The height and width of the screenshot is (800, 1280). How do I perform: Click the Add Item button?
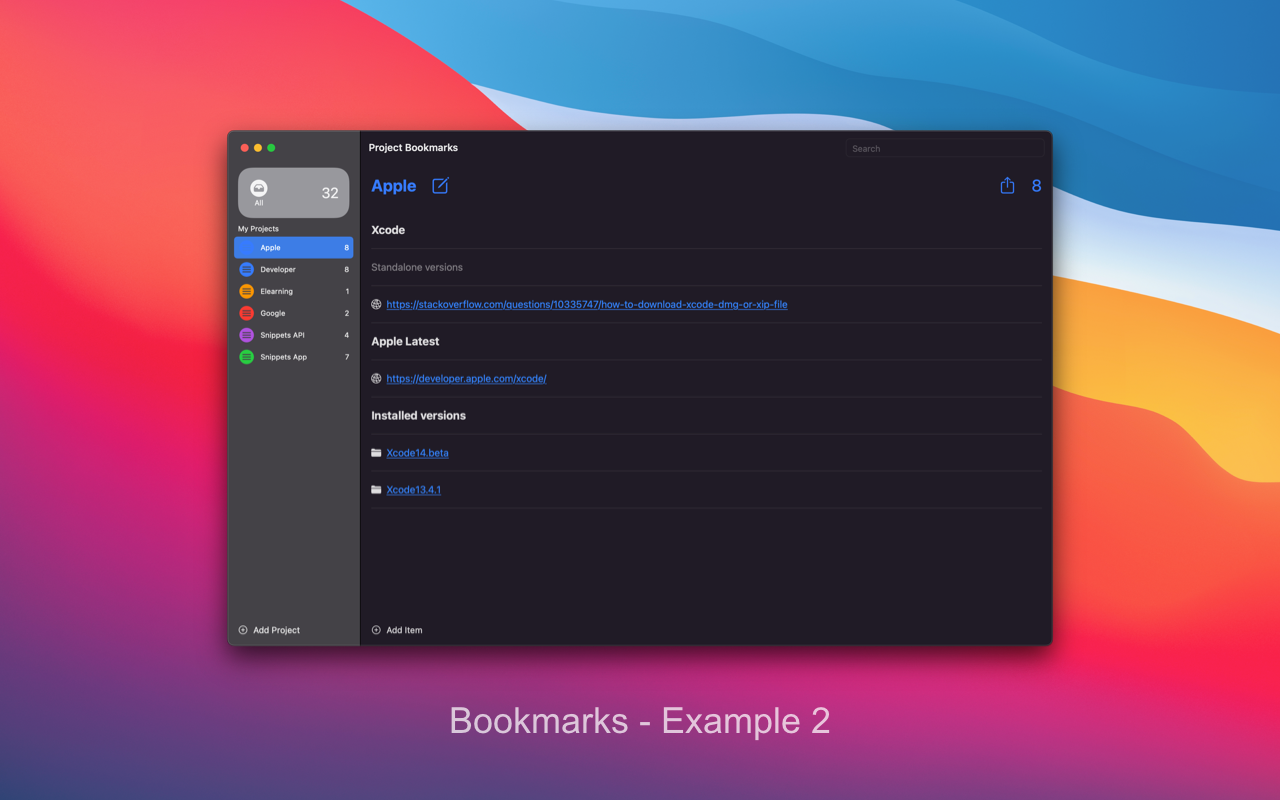click(x=397, y=630)
